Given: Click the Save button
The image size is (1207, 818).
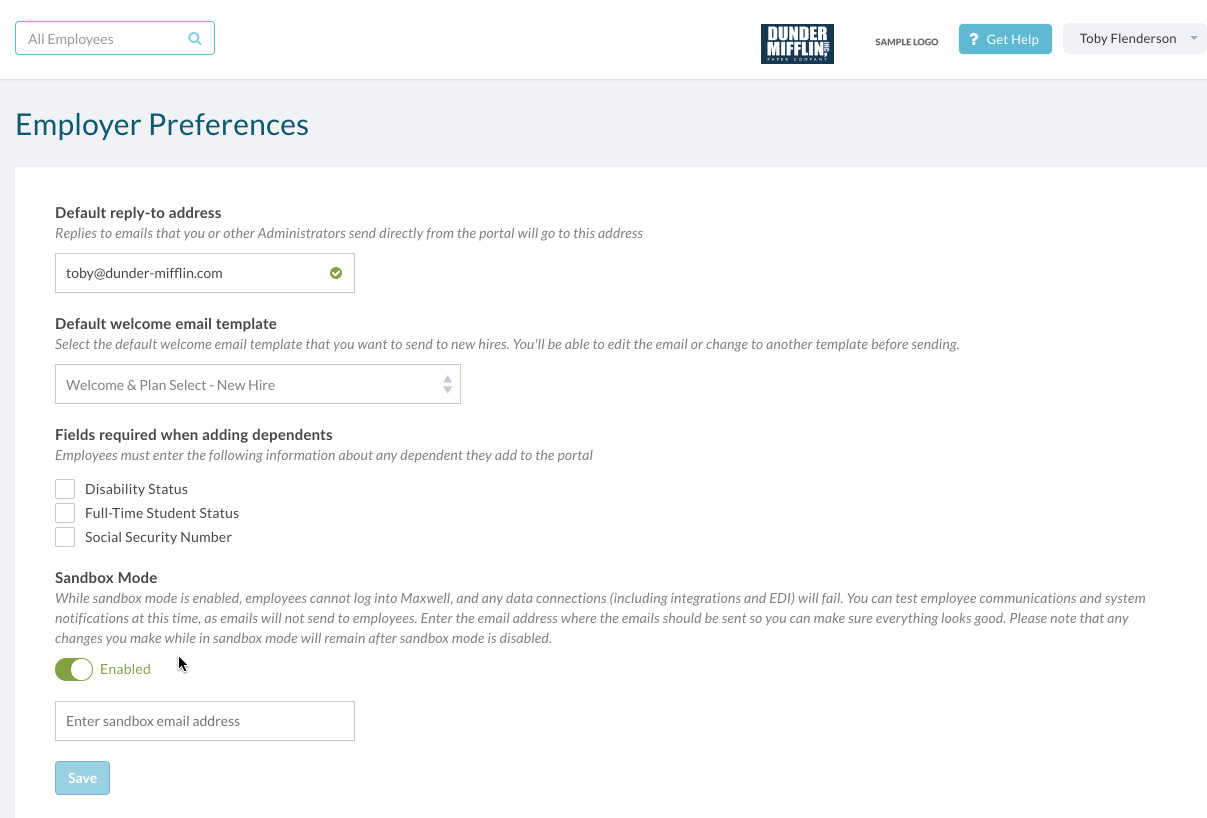Looking at the screenshot, I should click(x=82, y=778).
